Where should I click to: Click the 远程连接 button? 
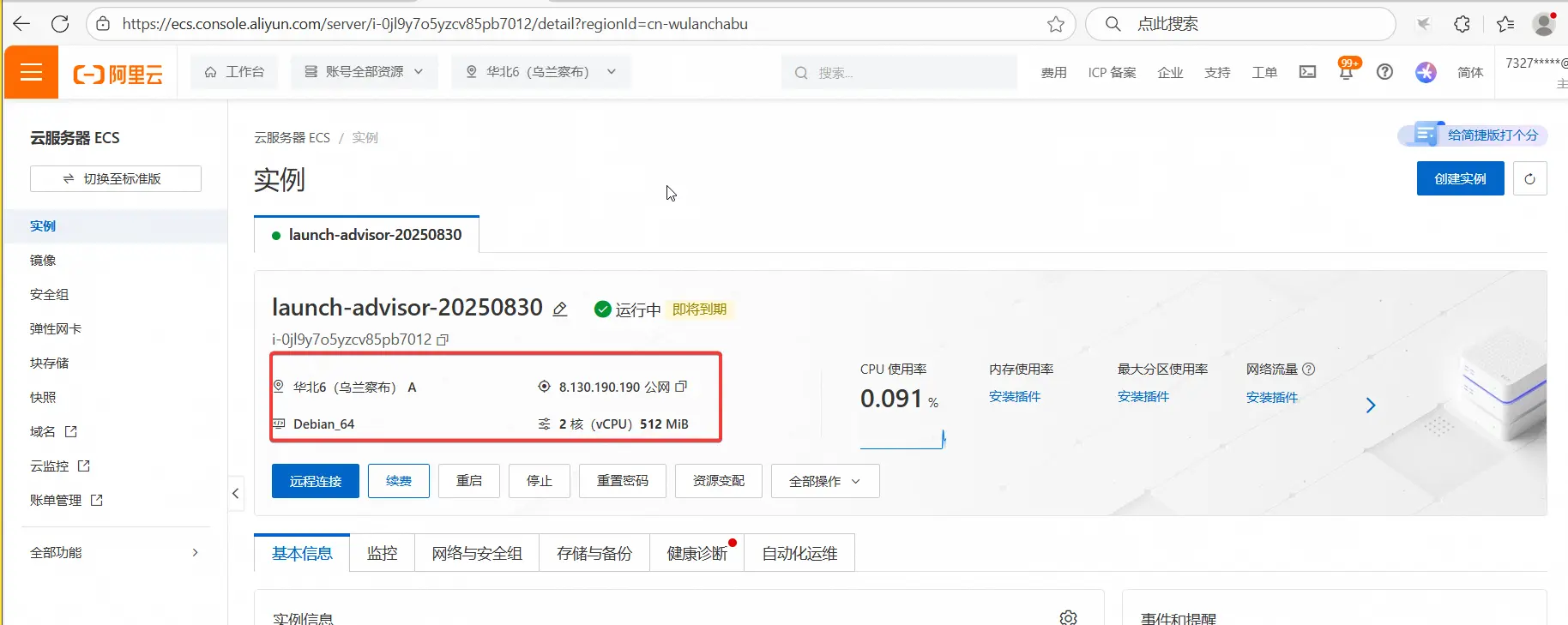[315, 481]
